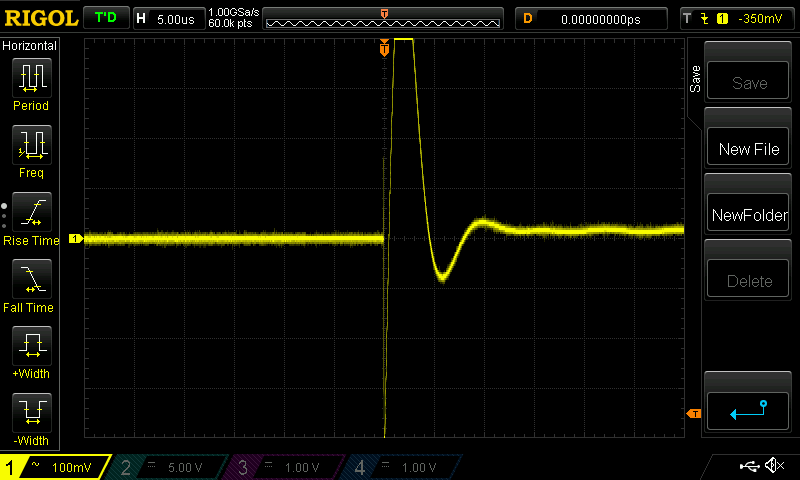The image size is (800, 480).
Task: Select the +Width measurement icon
Action: tap(32, 346)
